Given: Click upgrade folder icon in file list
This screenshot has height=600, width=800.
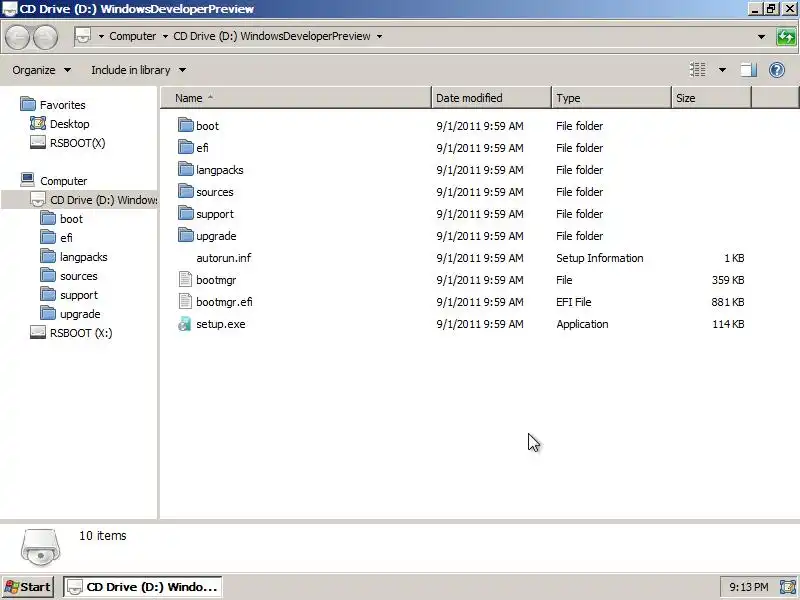Looking at the screenshot, I should click(x=186, y=235).
